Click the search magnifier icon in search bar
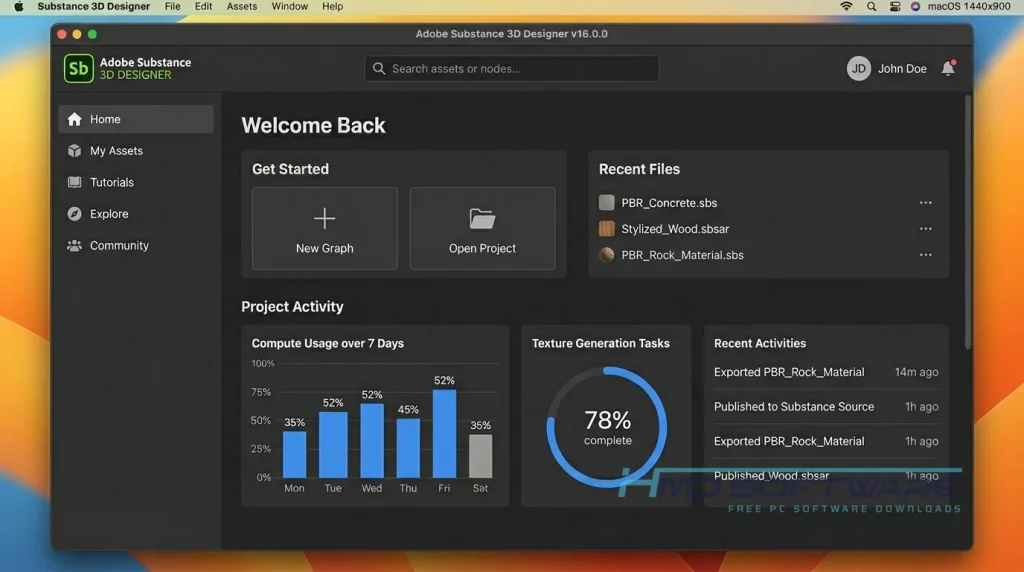This screenshot has width=1024, height=572. click(x=379, y=69)
